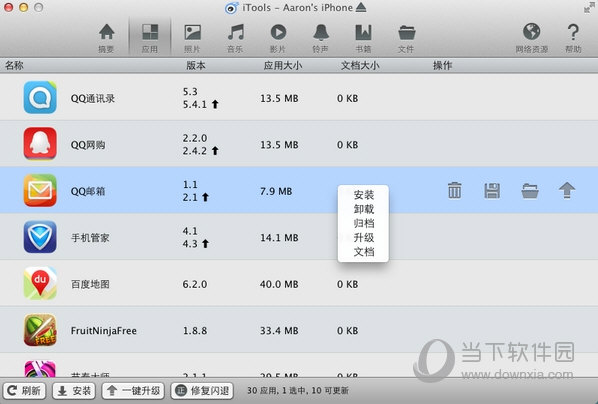
Task: Choose 安装 in the context menu
Action: [x=363, y=195]
